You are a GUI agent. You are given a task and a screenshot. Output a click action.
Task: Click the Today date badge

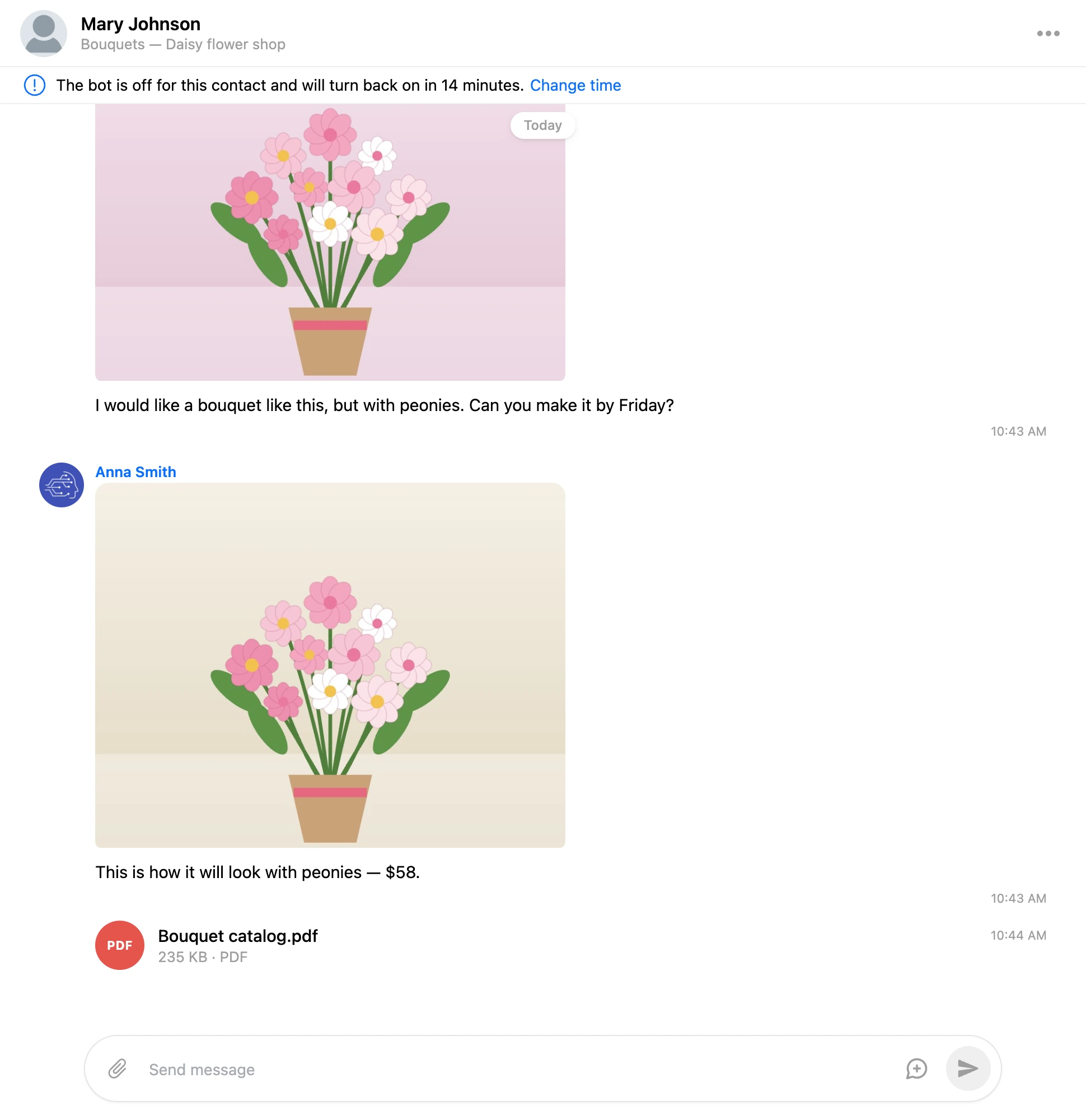(x=542, y=125)
